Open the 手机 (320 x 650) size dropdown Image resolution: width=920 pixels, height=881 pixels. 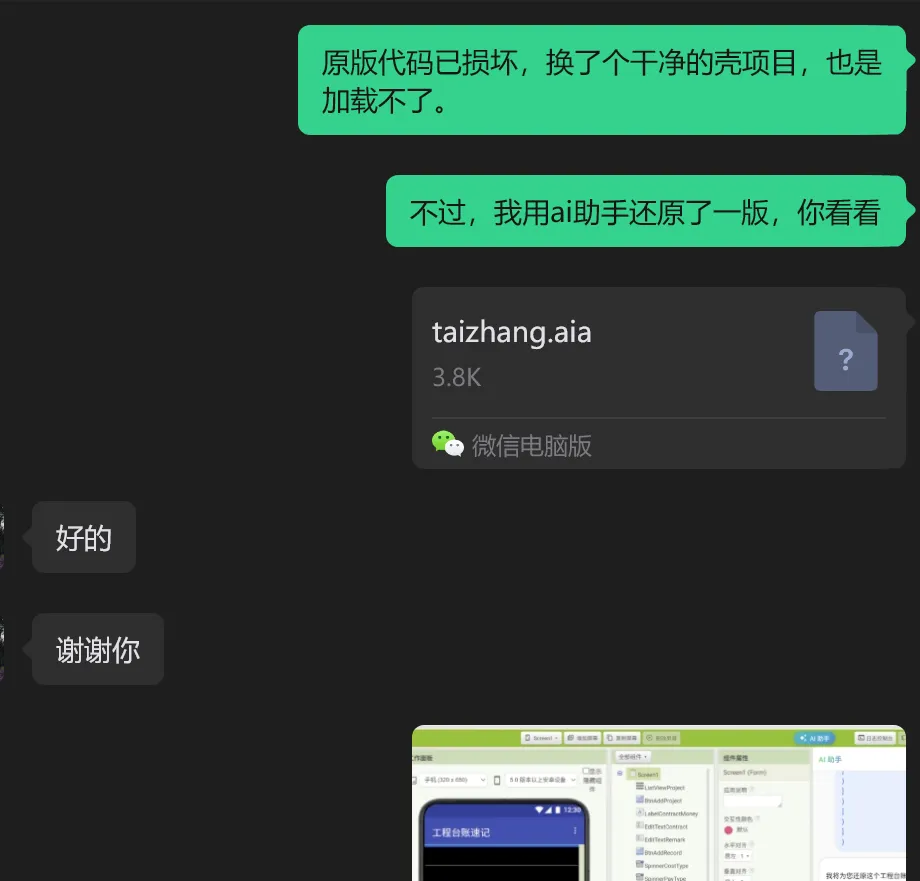point(454,780)
